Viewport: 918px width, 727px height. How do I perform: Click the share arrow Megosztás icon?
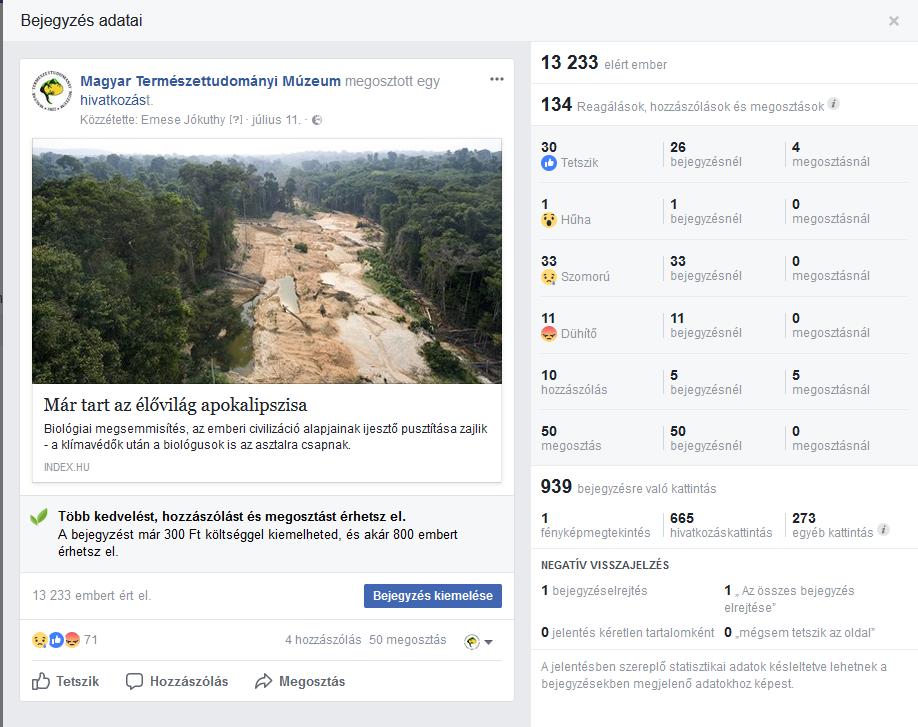[x=263, y=681]
